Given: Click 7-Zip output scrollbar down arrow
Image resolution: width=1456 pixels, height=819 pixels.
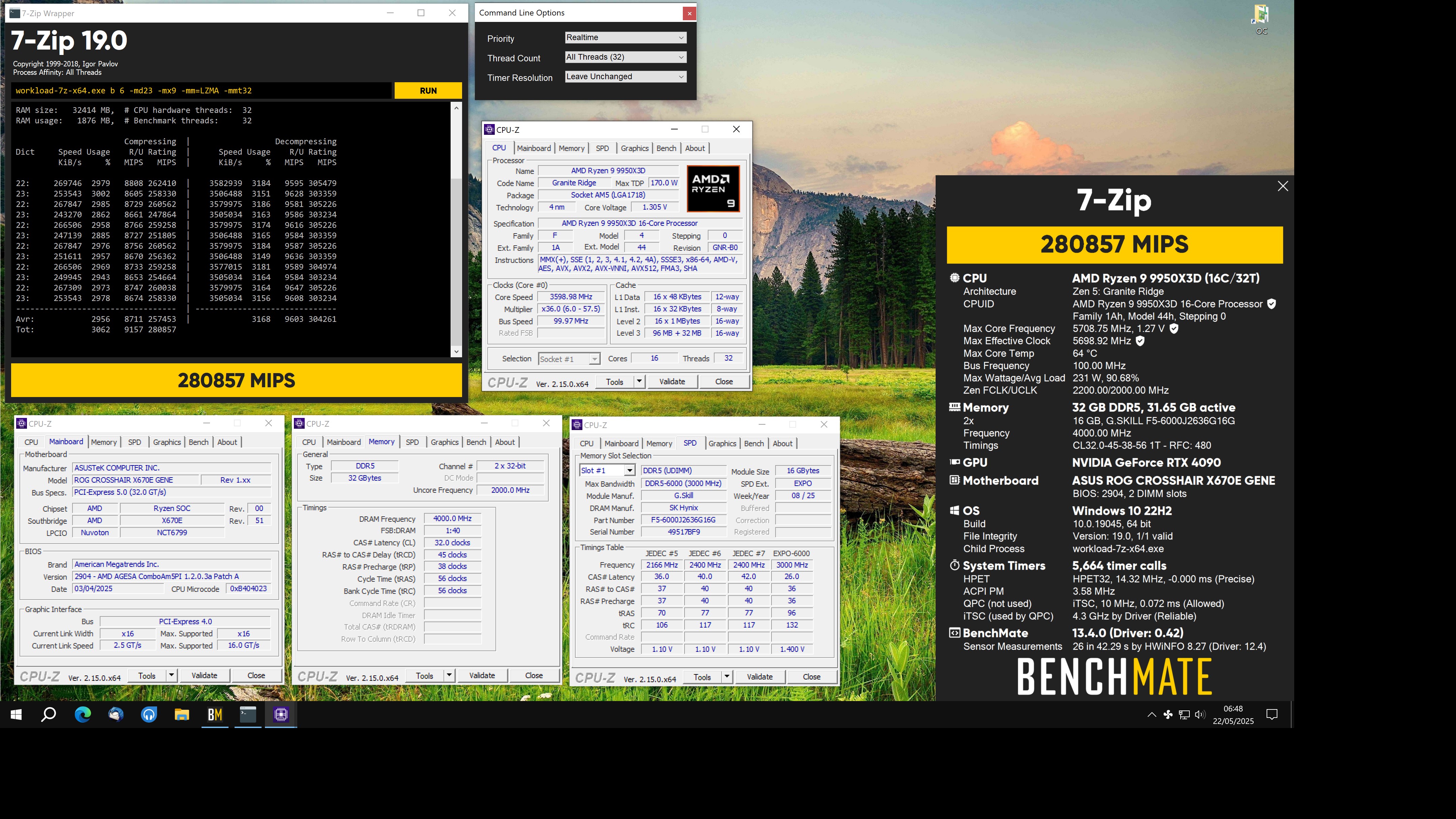Looking at the screenshot, I should click(x=456, y=352).
